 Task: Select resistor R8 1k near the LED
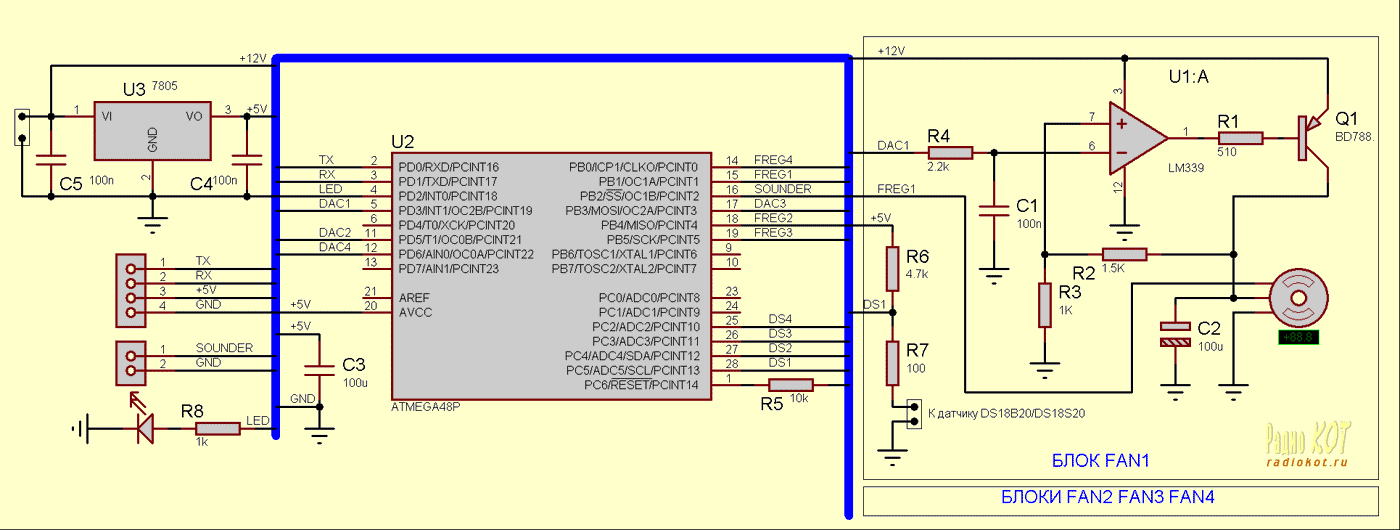(217, 429)
